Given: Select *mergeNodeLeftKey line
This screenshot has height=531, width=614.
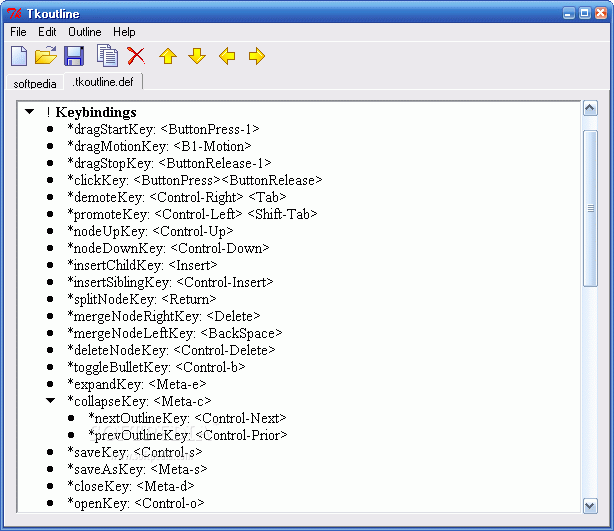Looking at the screenshot, I should (175, 333).
